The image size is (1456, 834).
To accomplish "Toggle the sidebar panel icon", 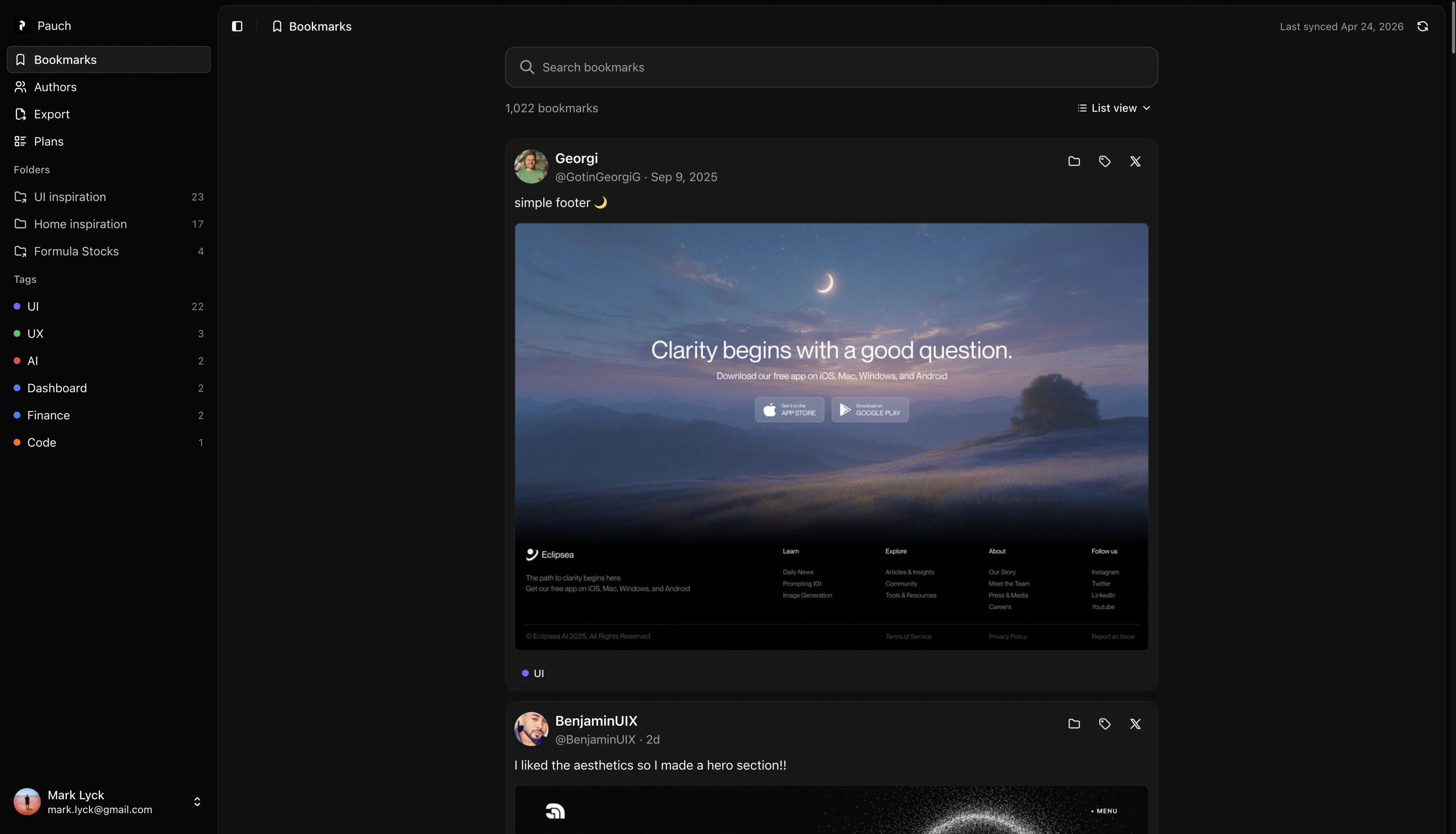I will pyautogui.click(x=237, y=26).
